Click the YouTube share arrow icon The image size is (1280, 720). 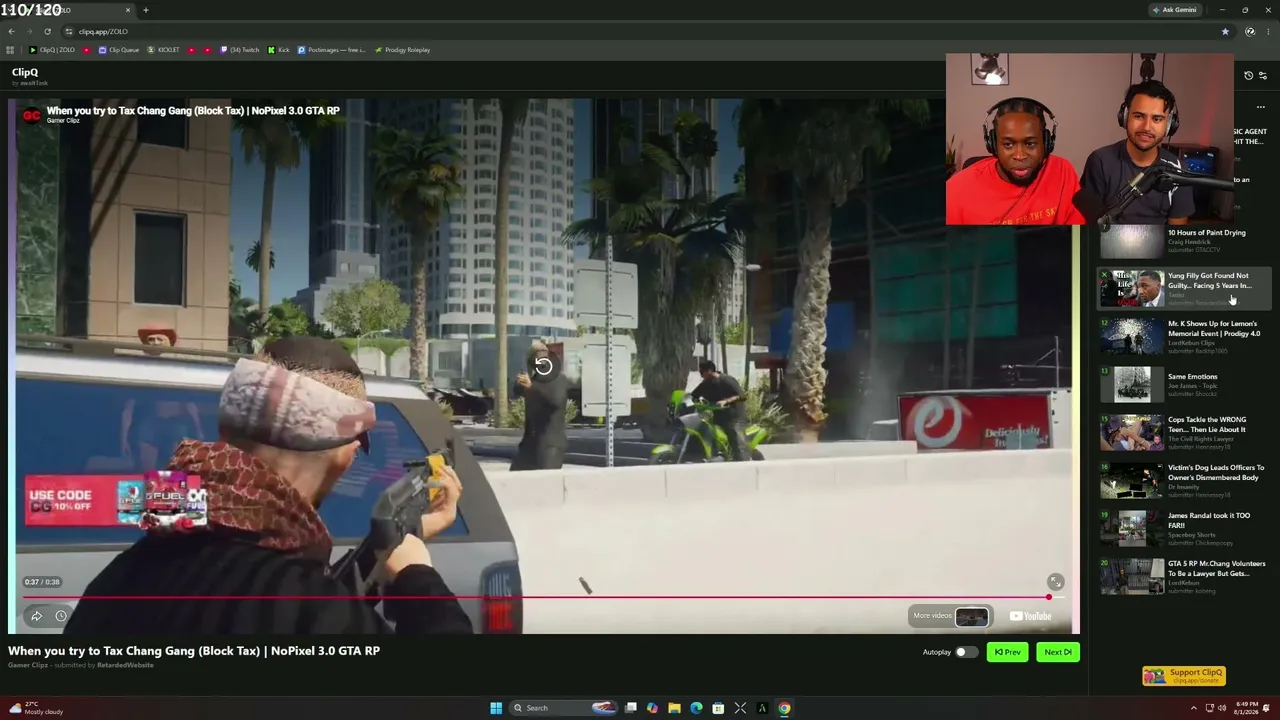pos(37,616)
